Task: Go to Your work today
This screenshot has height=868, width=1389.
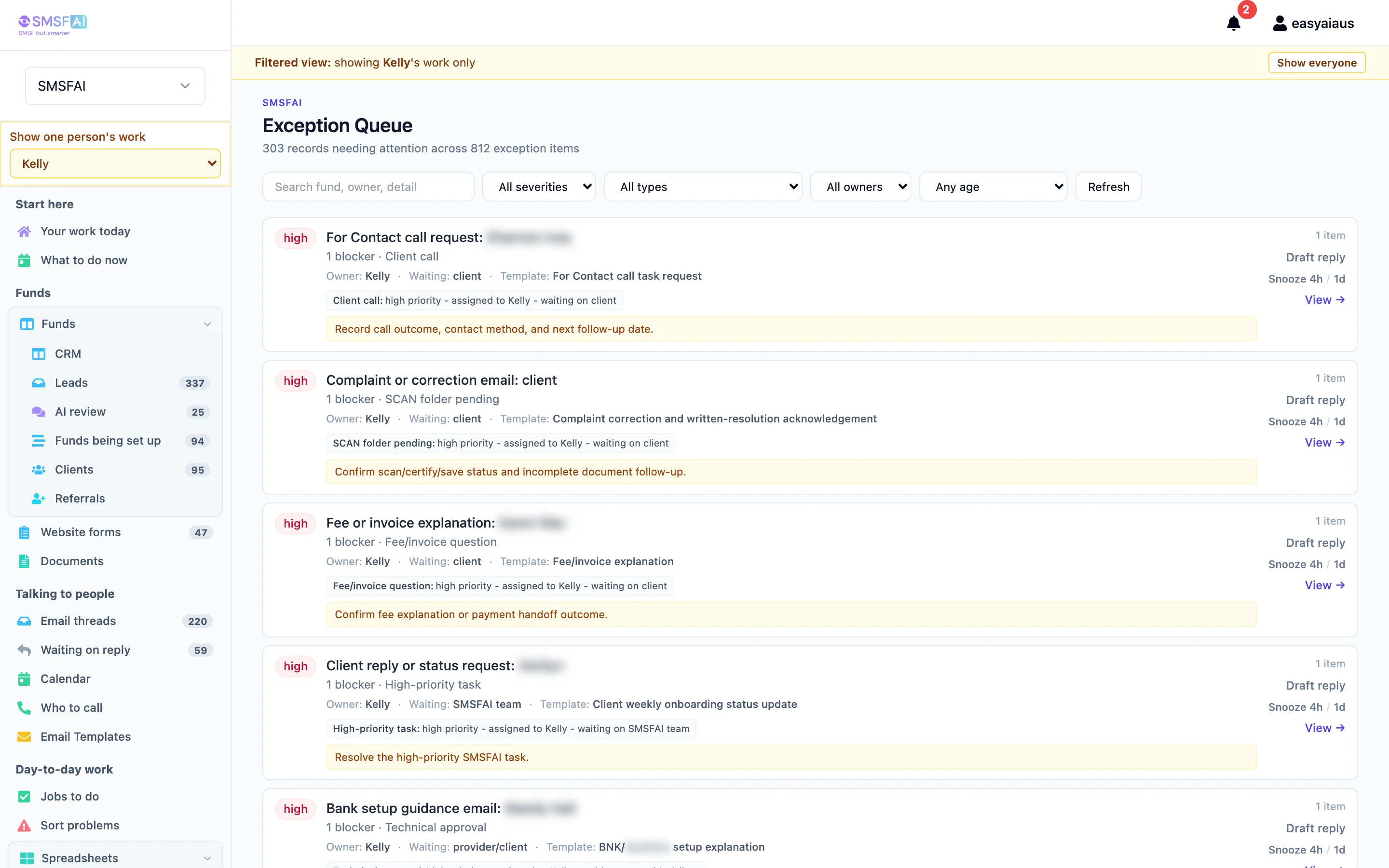Action: pyautogui.click(x=85, y=231)
